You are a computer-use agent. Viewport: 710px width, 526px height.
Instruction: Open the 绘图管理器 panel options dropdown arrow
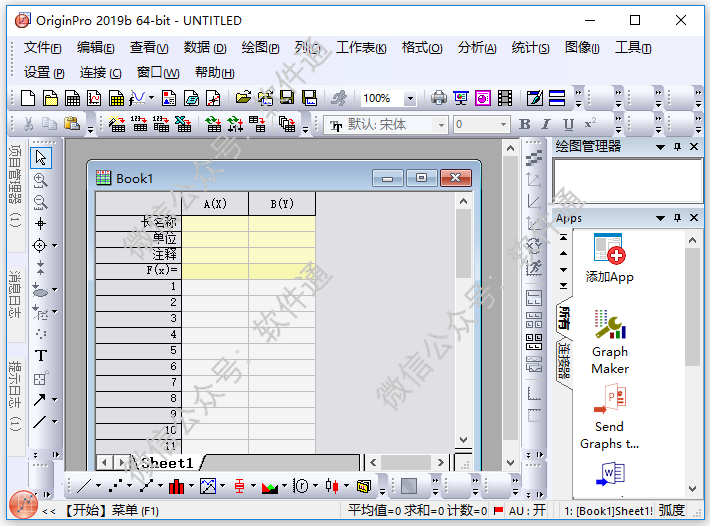click(661, 147)
